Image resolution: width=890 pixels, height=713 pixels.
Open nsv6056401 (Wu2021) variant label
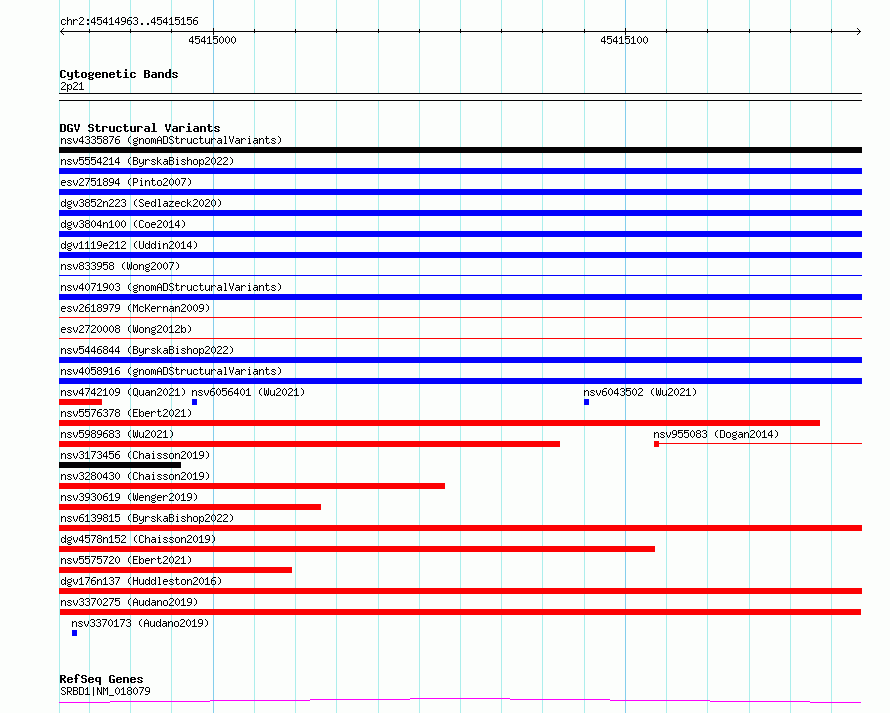click(248, 392)
